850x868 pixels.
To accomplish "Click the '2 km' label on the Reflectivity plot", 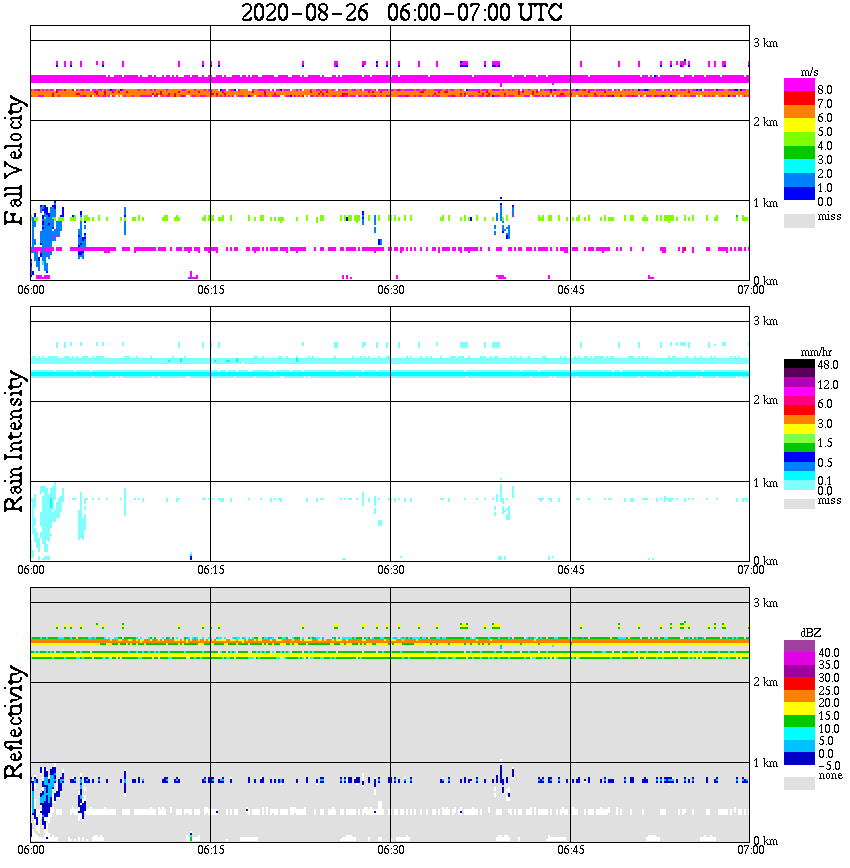I will click(x=766, y=682).
